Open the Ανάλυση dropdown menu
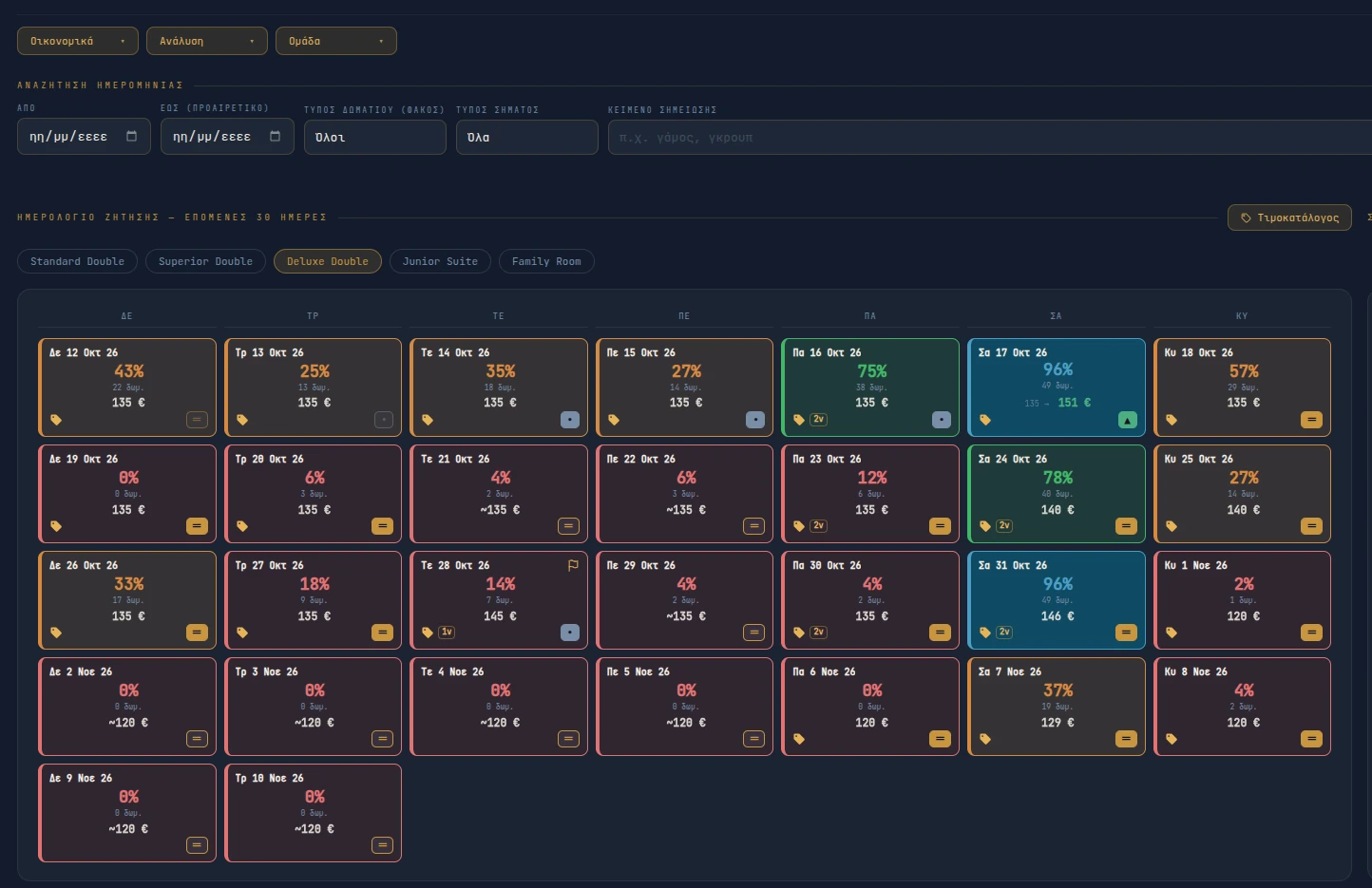 click(x=207, y=41)
